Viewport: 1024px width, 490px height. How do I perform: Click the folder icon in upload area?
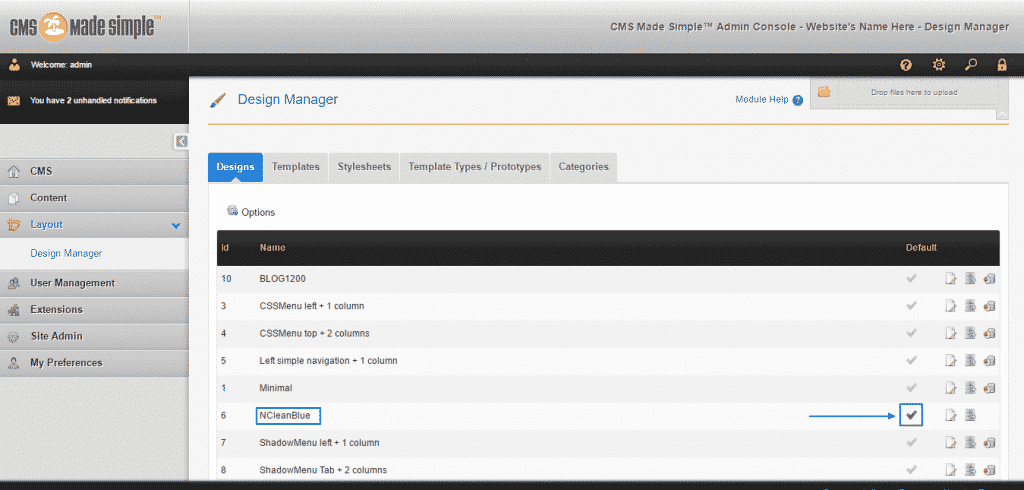click(824, 92)
